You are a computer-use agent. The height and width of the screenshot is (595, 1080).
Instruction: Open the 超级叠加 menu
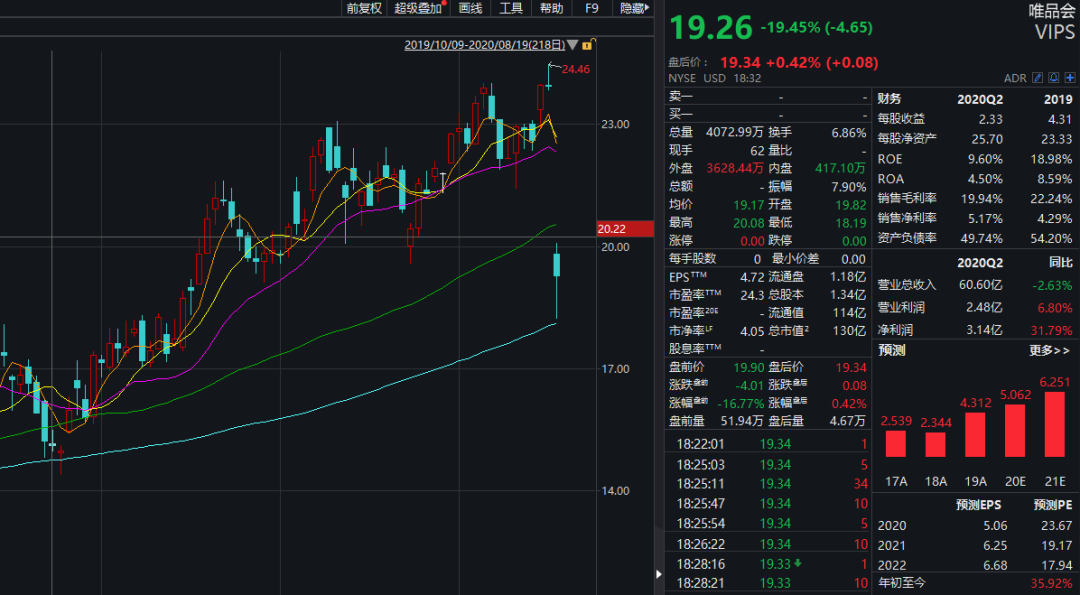(x=418, y=8)
